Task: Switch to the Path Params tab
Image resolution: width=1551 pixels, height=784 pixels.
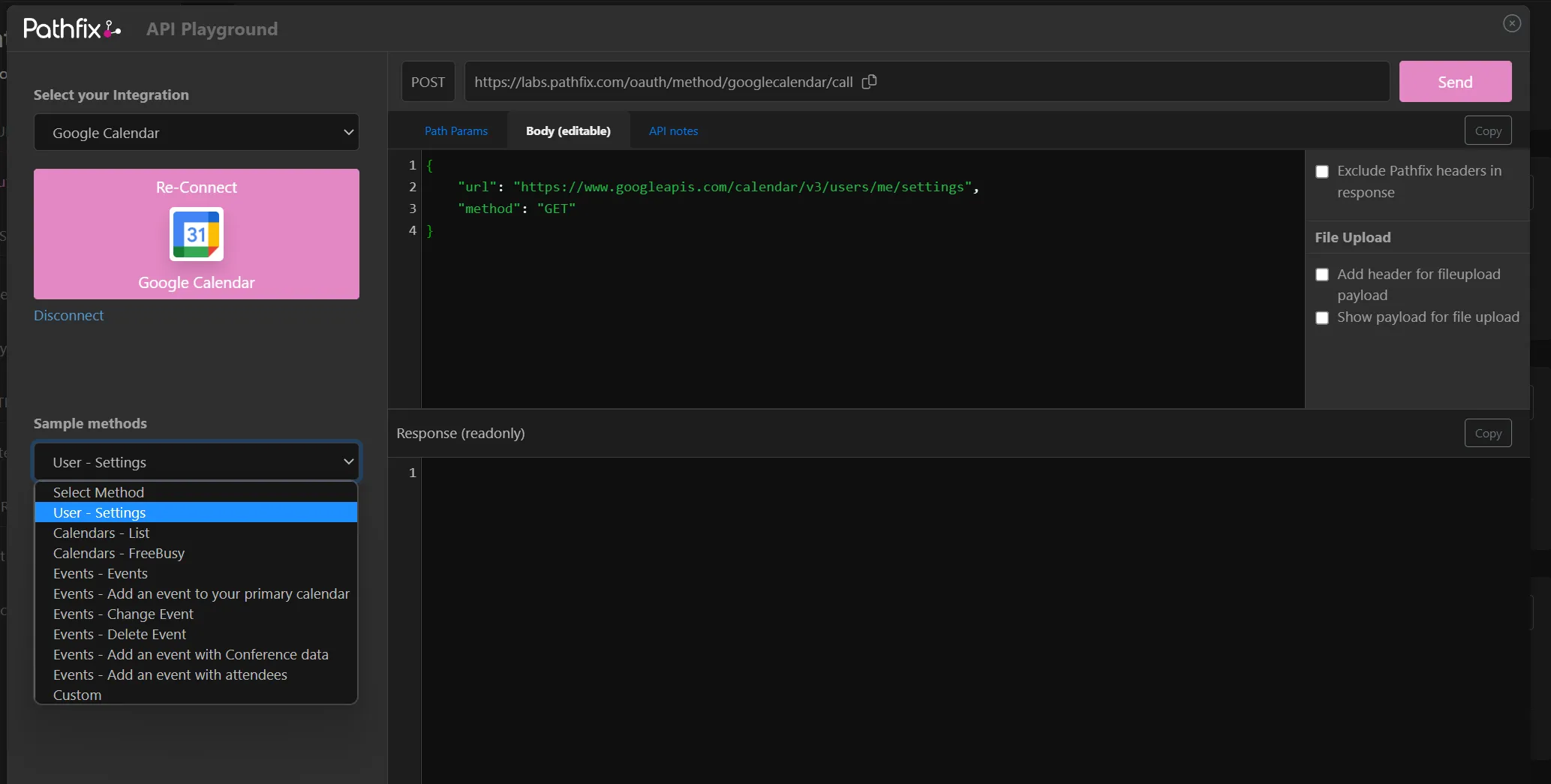Action: pyautogui.click(x=456, y=131)
